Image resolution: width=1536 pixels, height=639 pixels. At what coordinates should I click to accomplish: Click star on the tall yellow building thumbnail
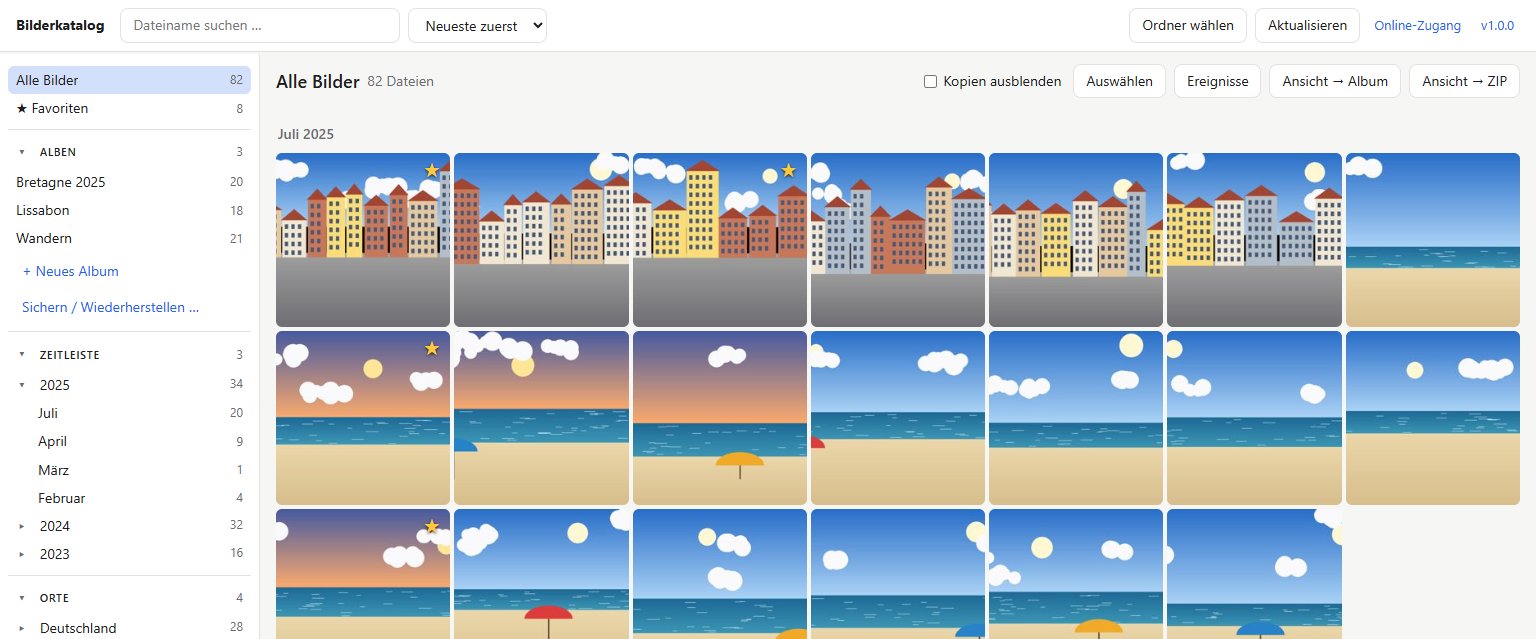pos(788,170)
